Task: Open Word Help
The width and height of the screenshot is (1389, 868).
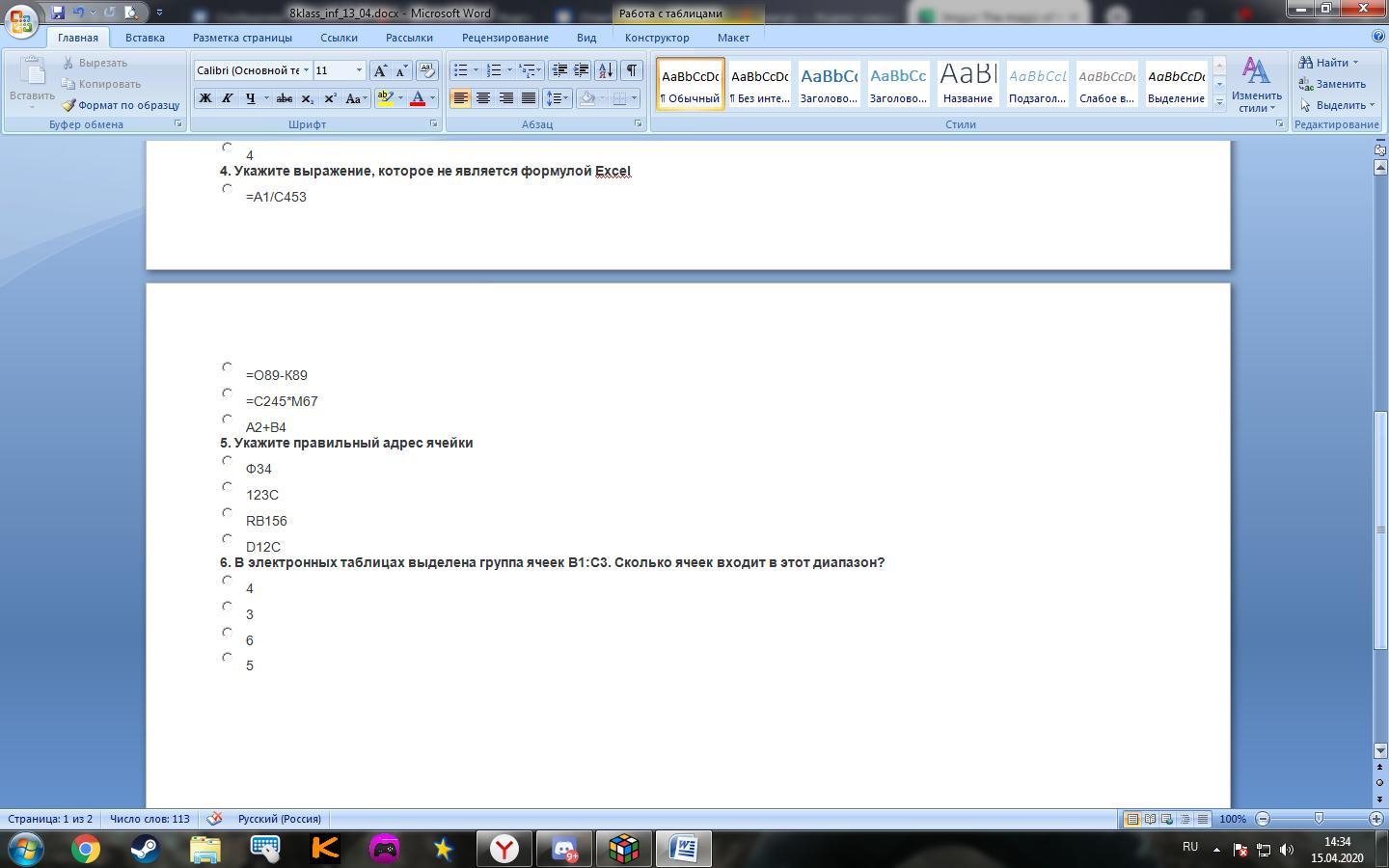Action: [x=1378, y=37]
